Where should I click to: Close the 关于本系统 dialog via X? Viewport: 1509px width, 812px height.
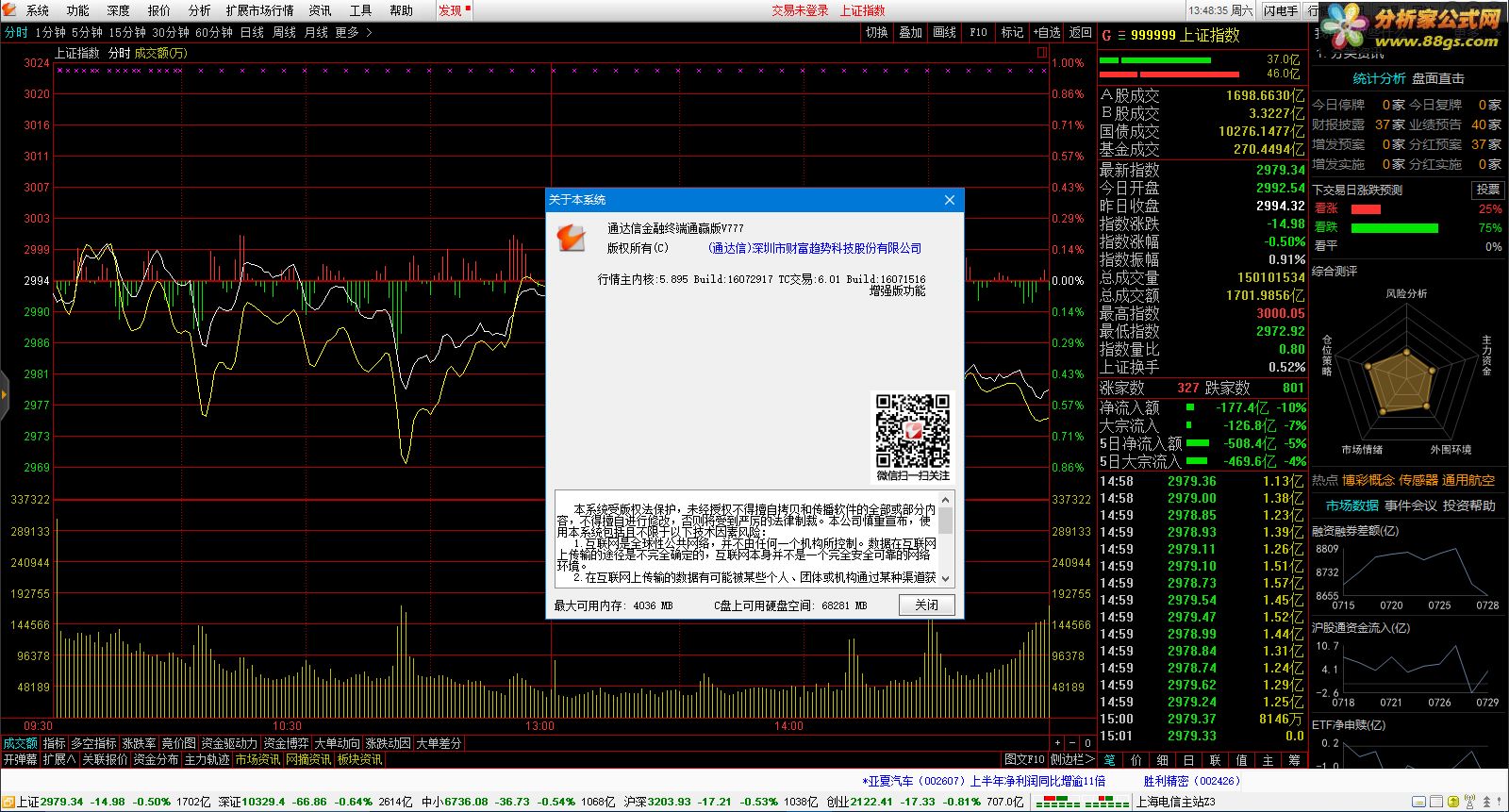(x=950, y=200)
